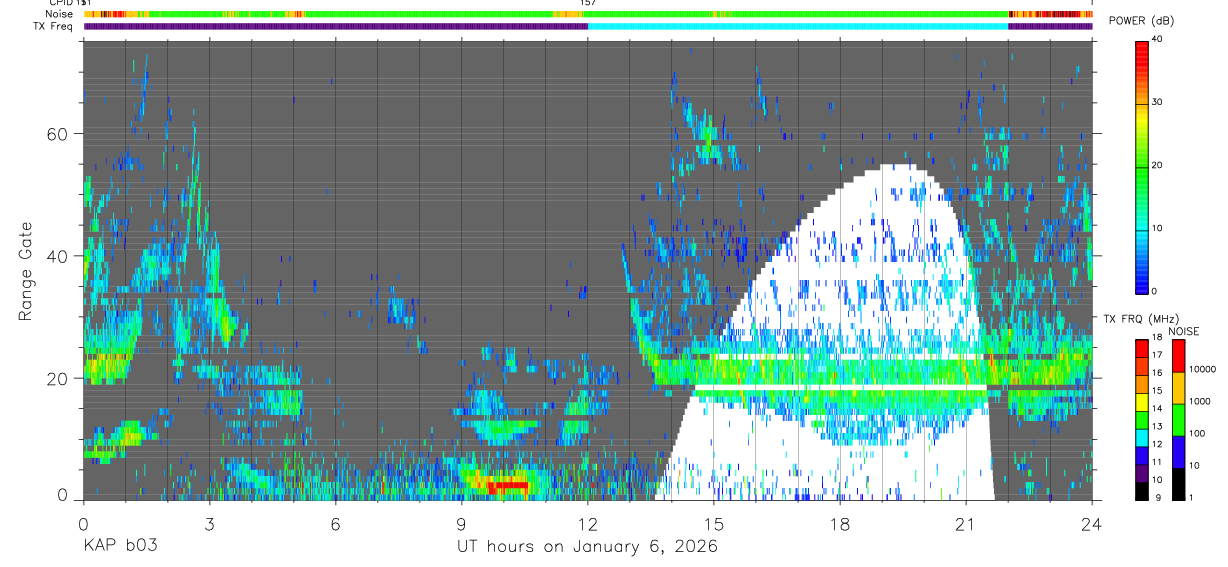This screenshot has height=567, width=1228.
Task: Click the 100 label on NOISE legend
Action: pos(1197,433)
